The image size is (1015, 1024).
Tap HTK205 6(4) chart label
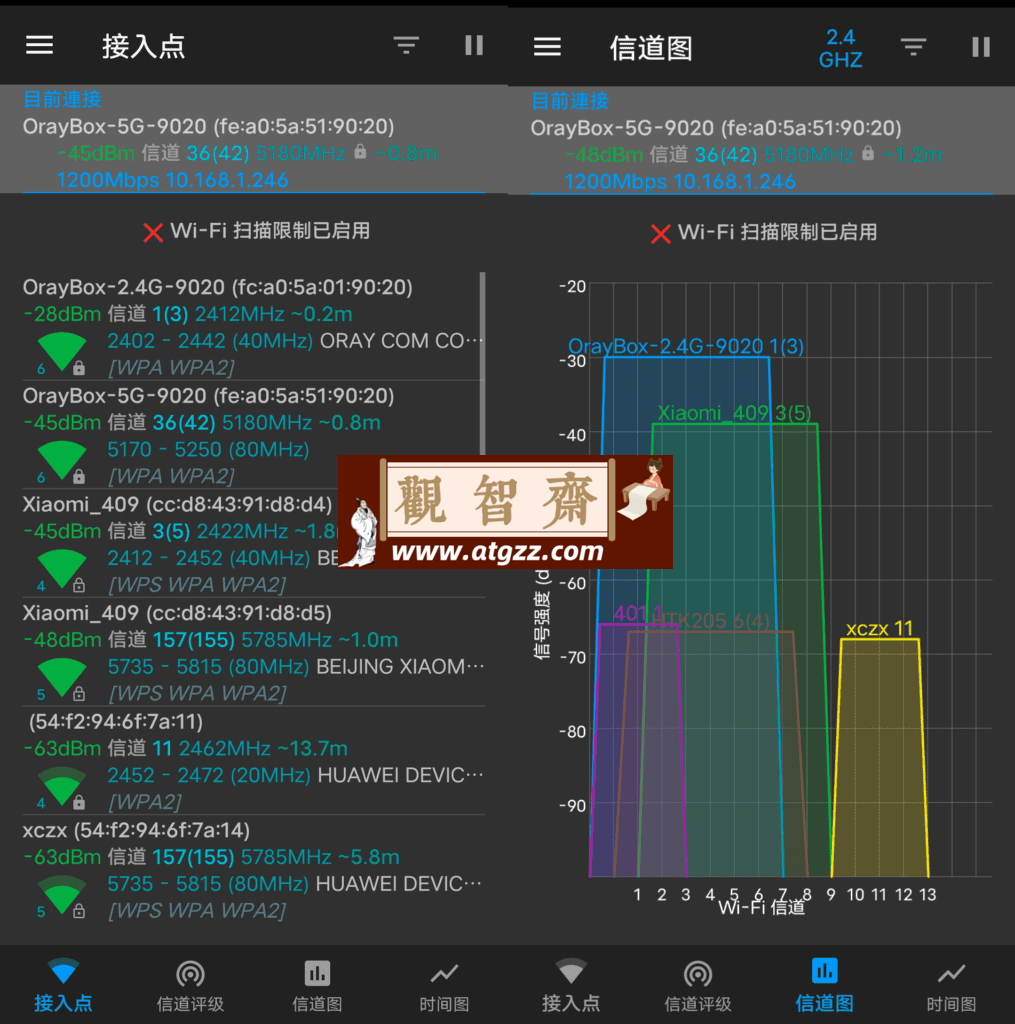point(712,620)
